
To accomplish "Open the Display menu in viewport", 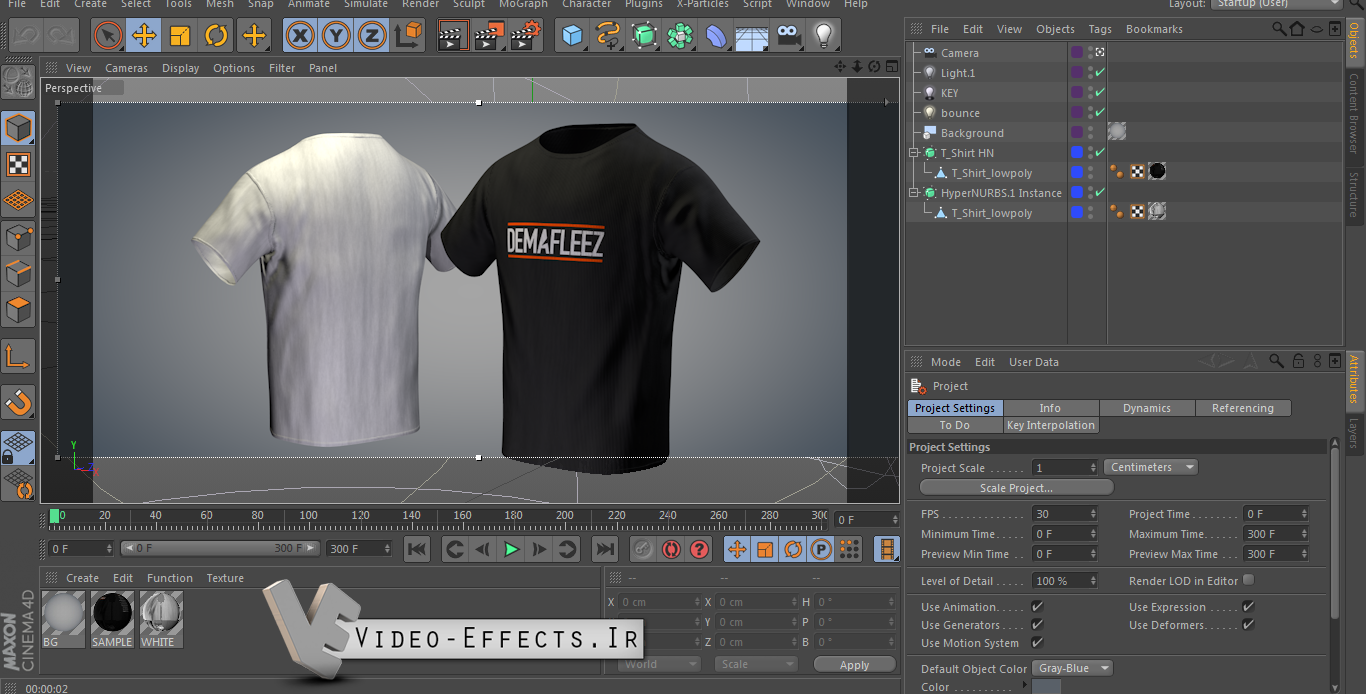I will point(181,68).
